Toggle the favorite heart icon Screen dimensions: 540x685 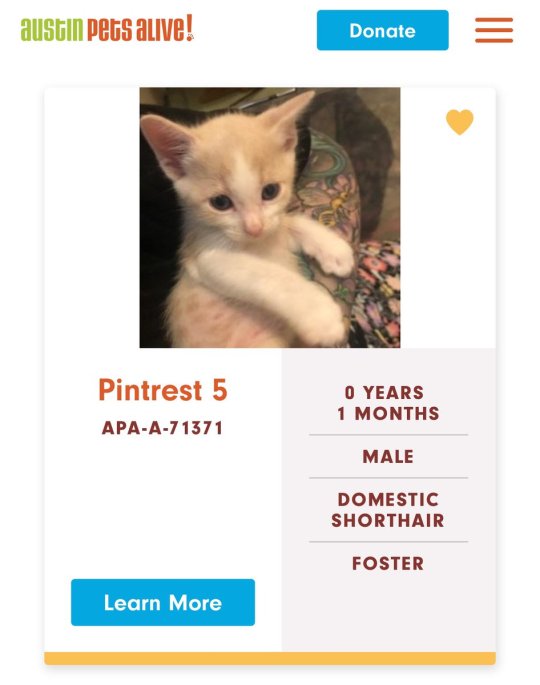click(x=459, y=122)
